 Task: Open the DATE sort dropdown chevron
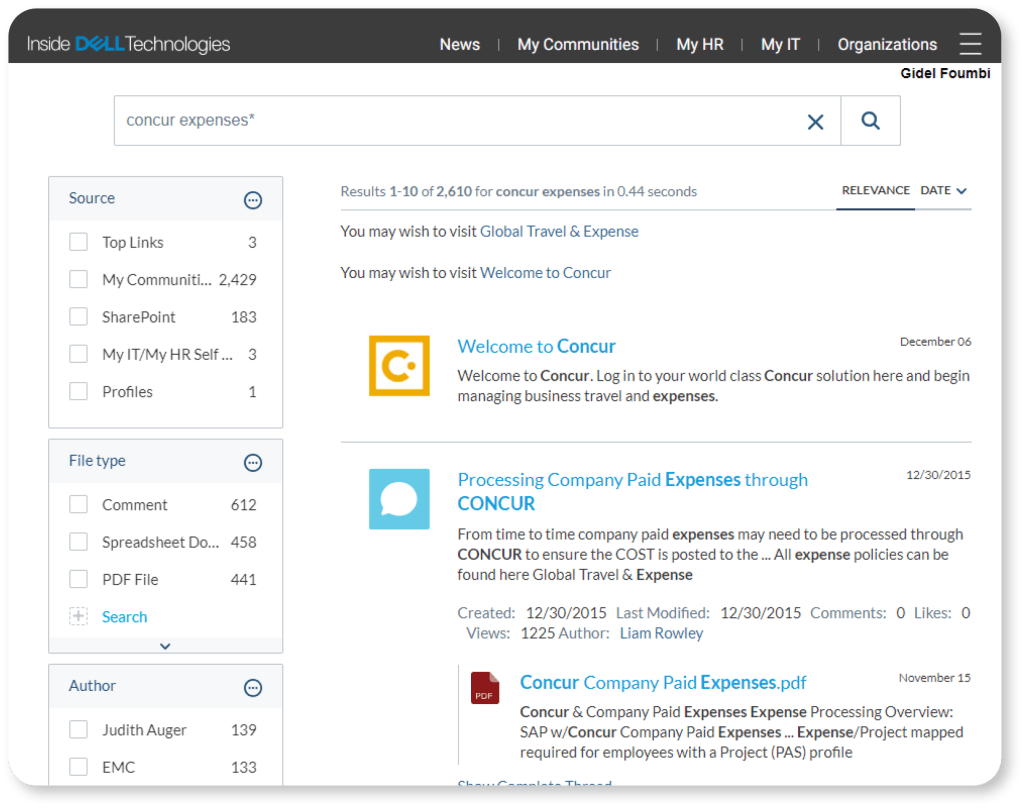(961, 190)
